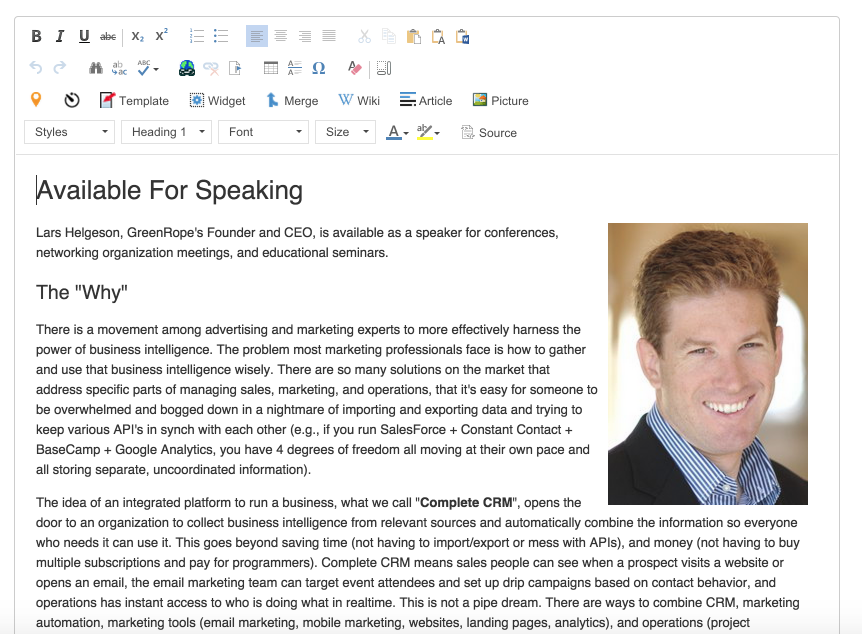Click the bold text Complete CRM

(466, 503)
